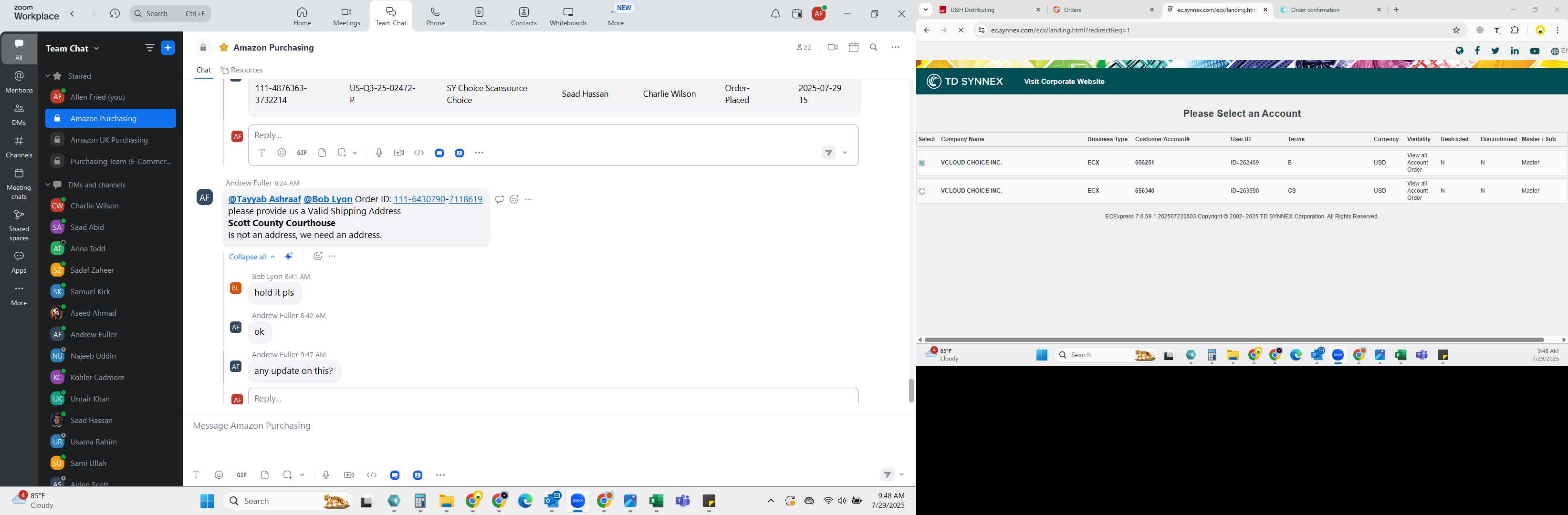Image resolution: width=1568 pixels, height=515 pixels.
Task: Open Zoom notifications bell
Action: (x=775, y=14)
